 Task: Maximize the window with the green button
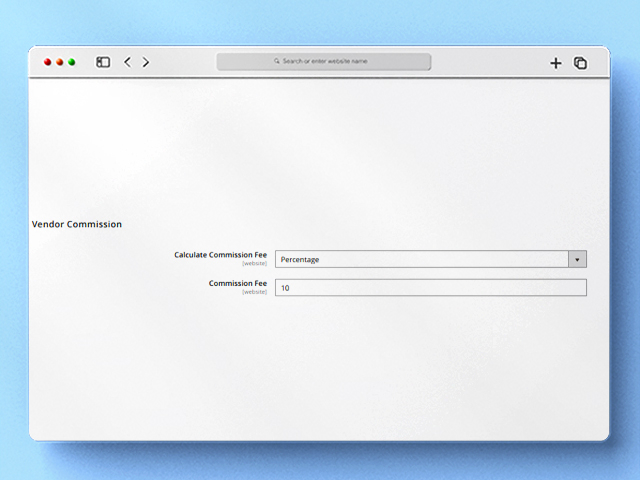(72, 62)
